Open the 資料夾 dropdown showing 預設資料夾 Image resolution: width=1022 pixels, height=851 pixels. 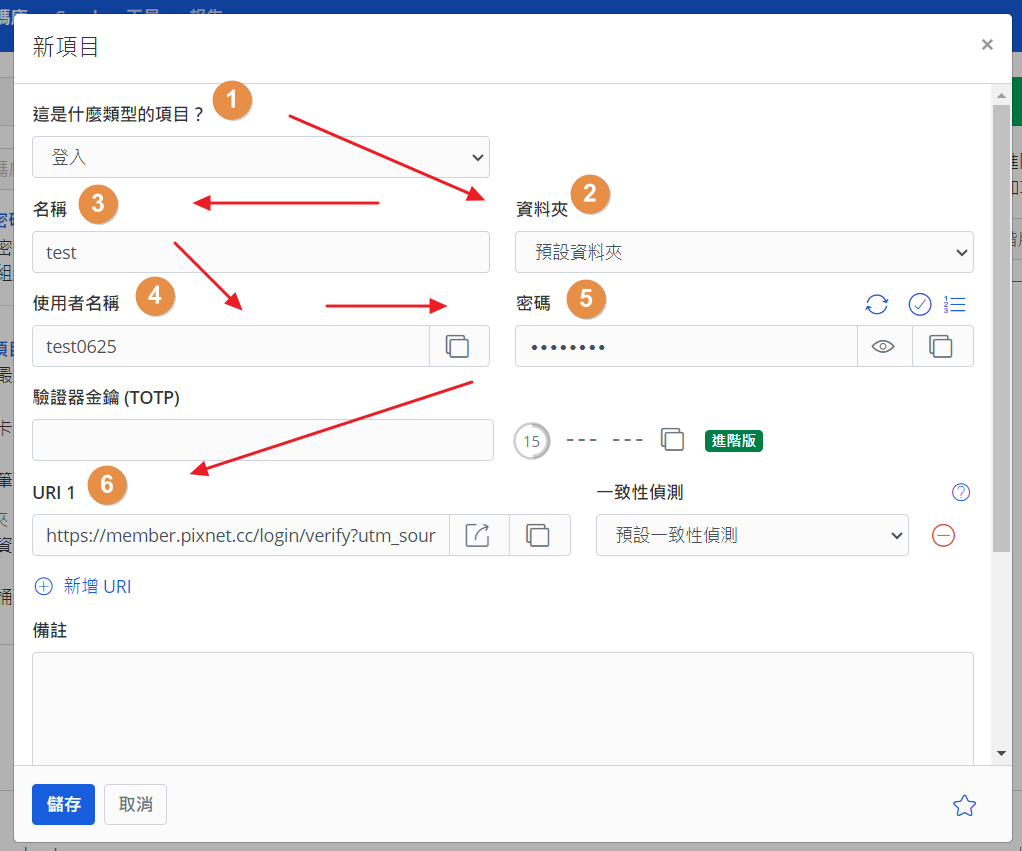pyautogui.click(x=744, y=252)
